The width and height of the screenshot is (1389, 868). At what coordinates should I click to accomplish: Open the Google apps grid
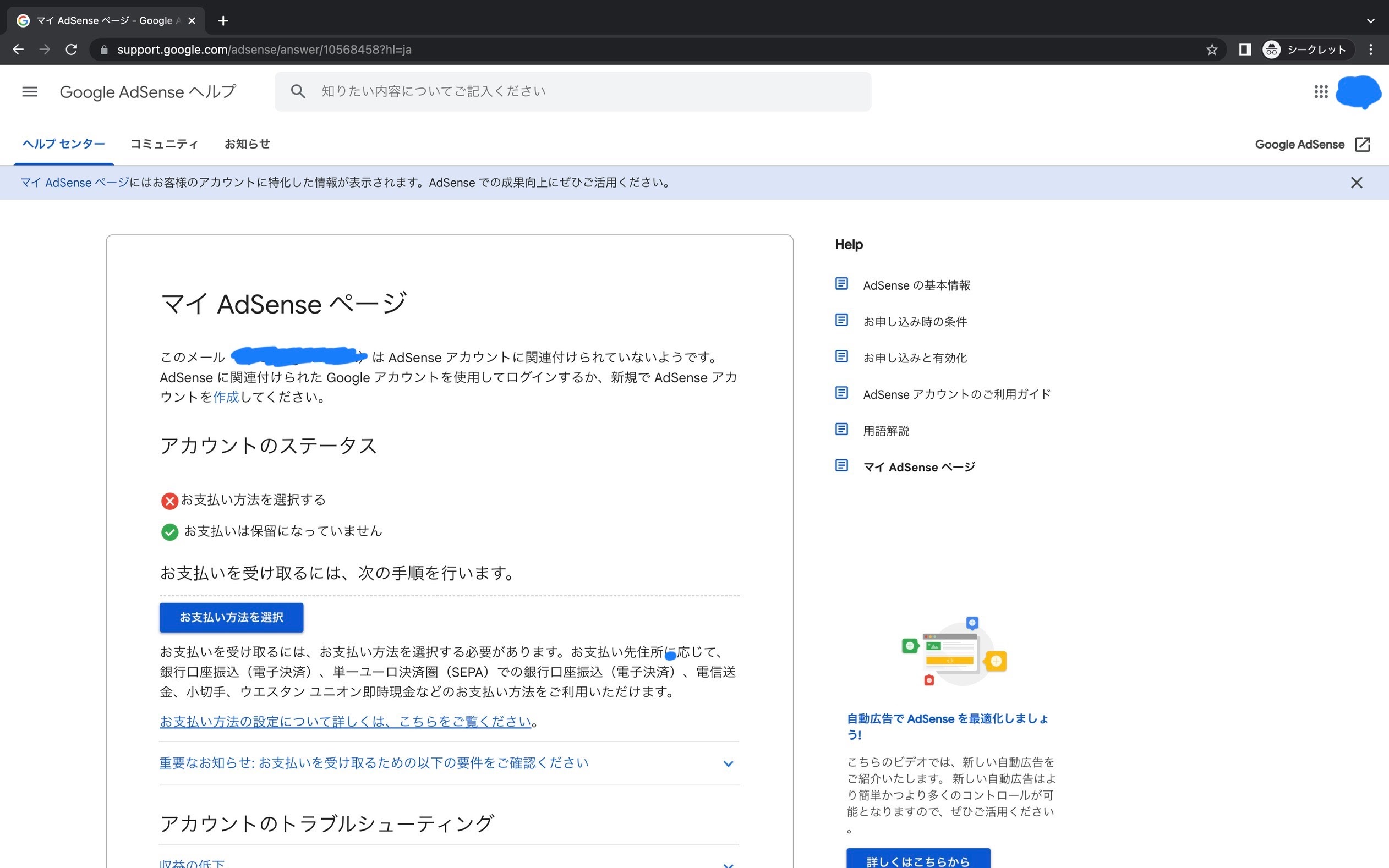1321,92
